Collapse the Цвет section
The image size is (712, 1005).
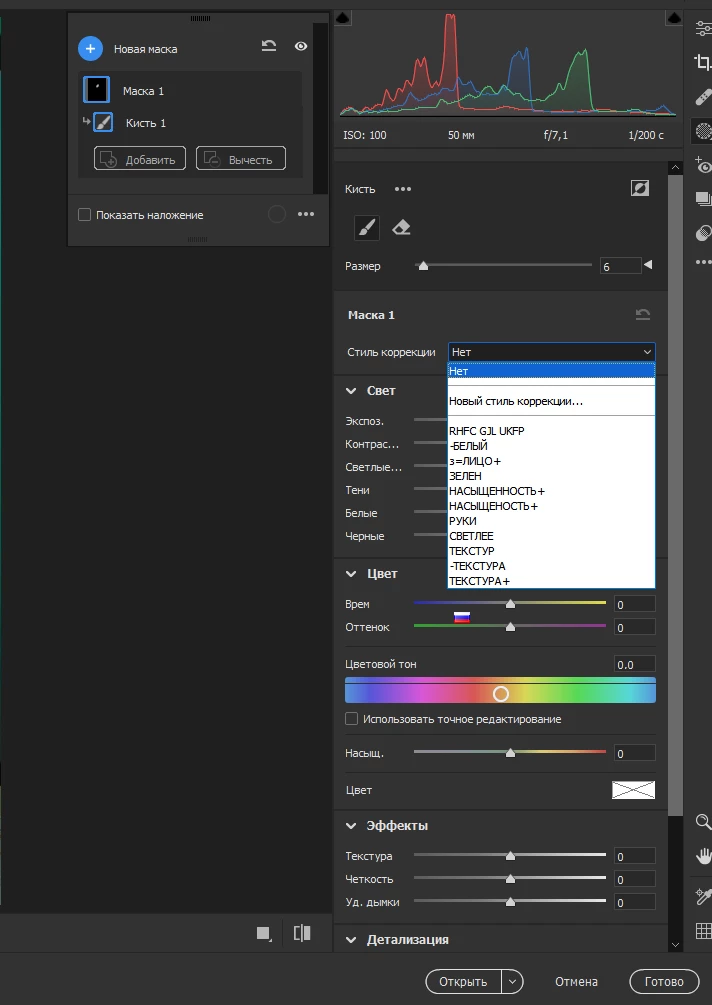click(x=351, y=574)
